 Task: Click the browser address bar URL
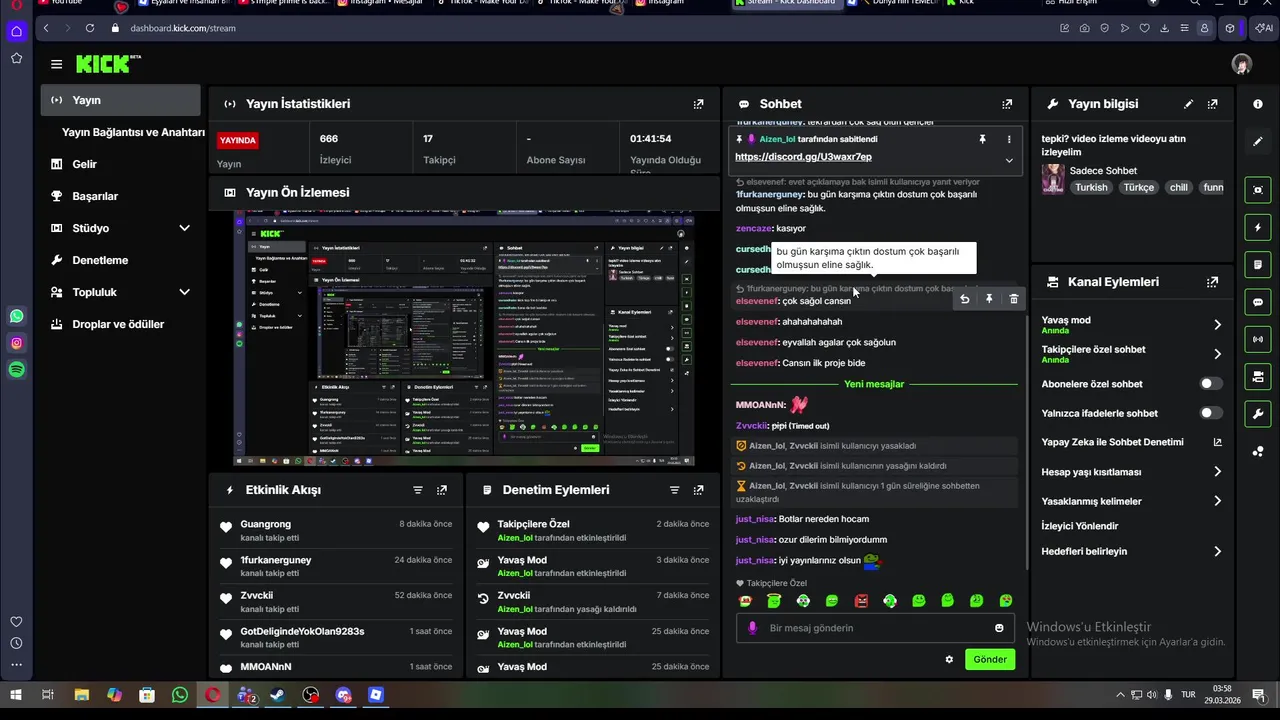click(x=183, y=28)
